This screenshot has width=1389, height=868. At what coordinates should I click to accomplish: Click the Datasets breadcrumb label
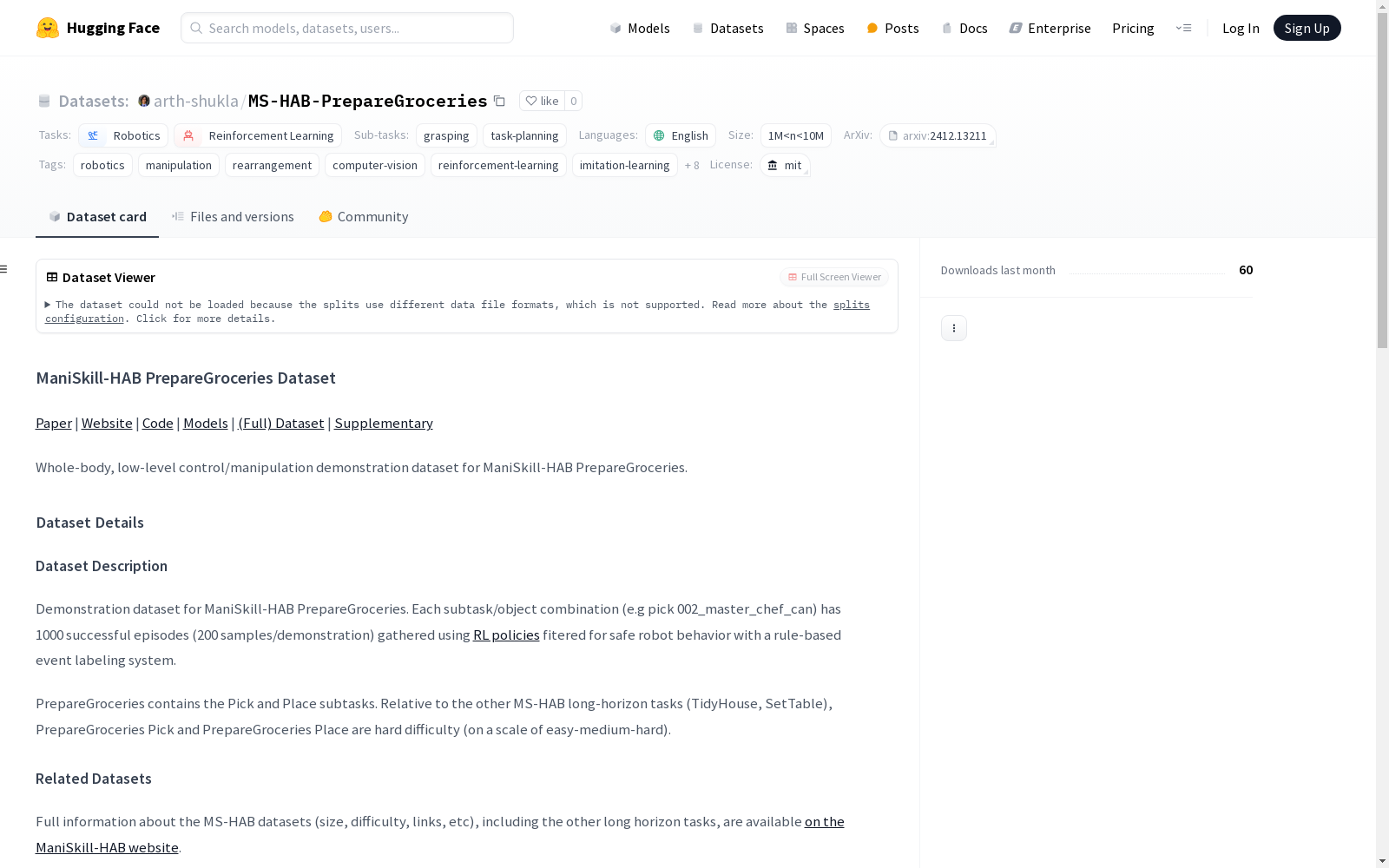click(94, 101)
